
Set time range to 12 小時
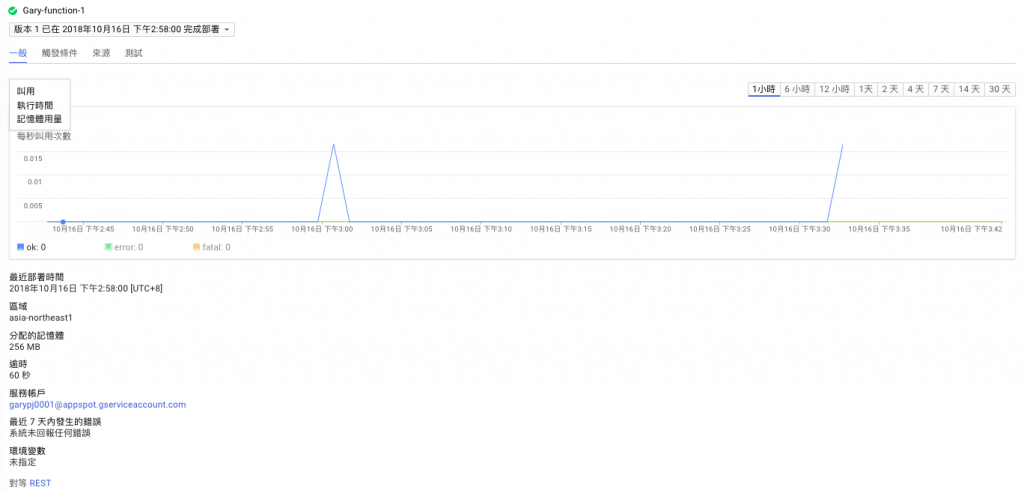pyautogui.click(x=834, y=89)
